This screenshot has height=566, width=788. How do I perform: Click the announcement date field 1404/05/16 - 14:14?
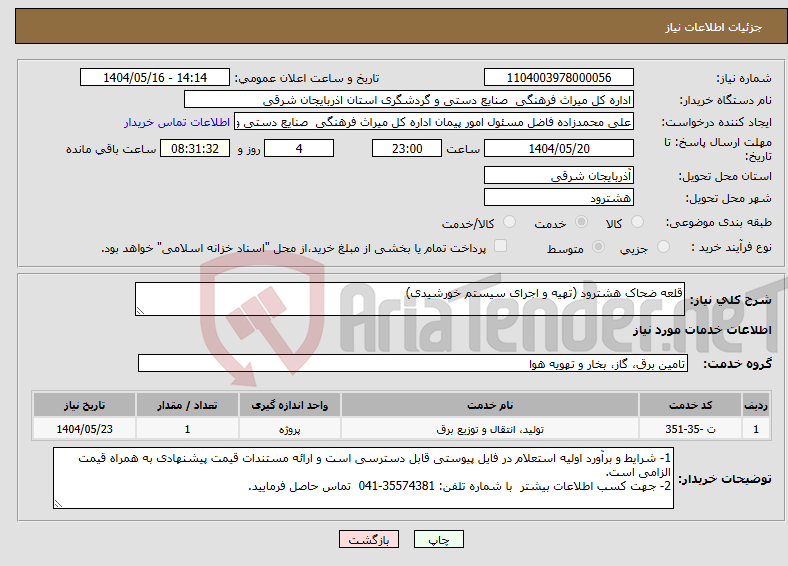pos(155,77)
